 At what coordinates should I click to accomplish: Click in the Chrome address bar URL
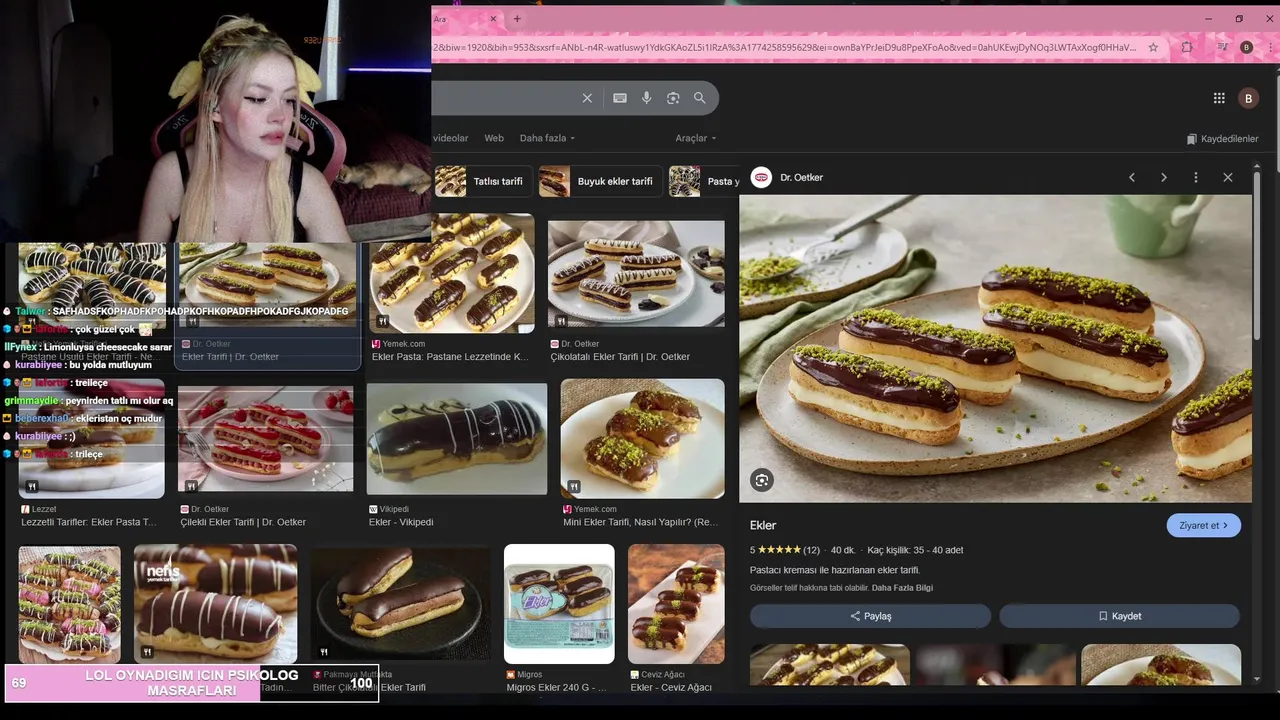tap(785, 47)
